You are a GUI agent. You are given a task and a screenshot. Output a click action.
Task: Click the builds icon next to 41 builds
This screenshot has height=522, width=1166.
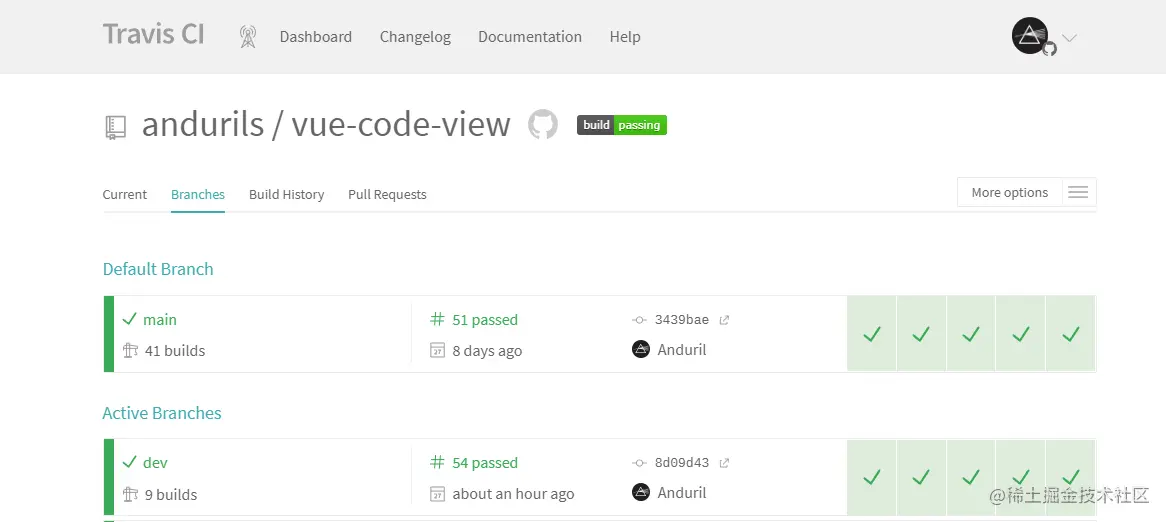click(x=130, y=350)
